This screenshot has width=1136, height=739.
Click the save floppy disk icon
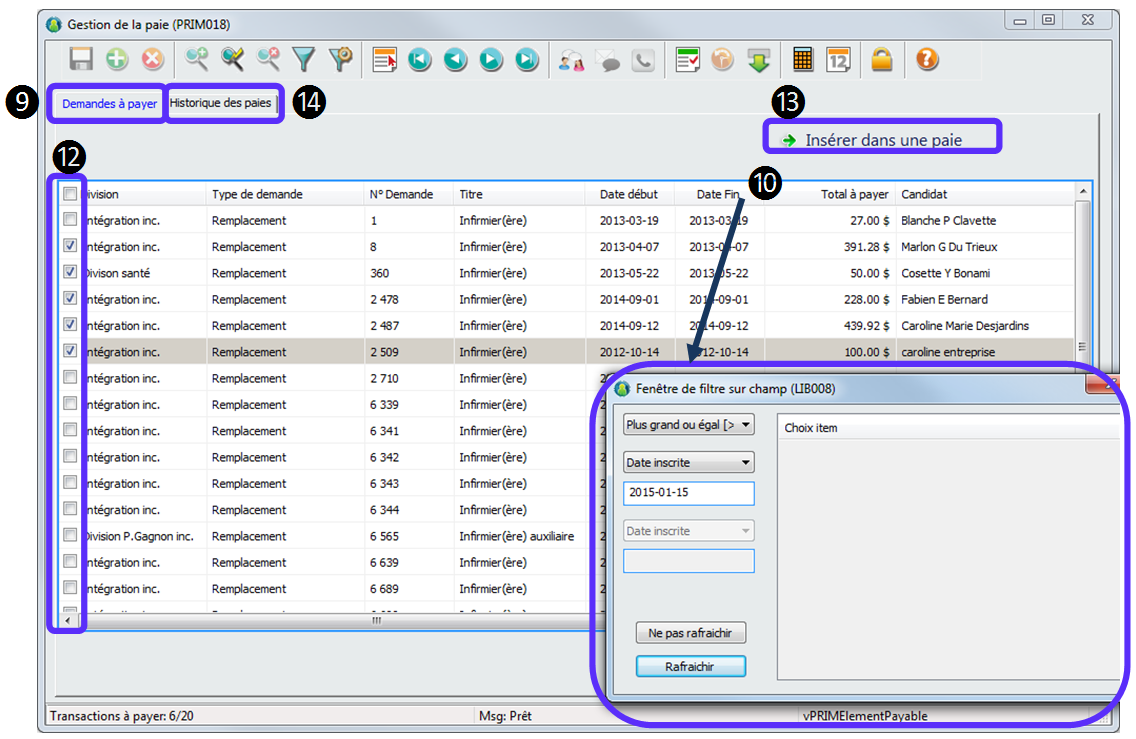81,60
